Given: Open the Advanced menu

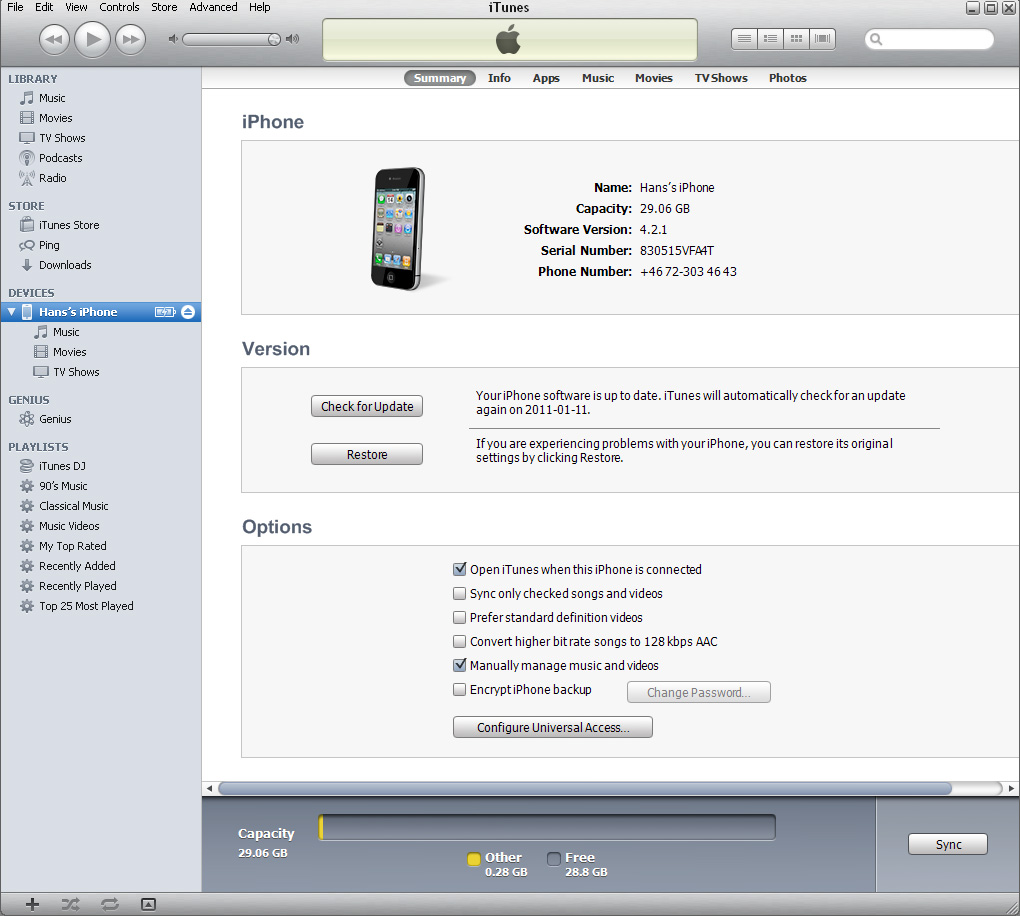Looking at the screenshot, I should click(x=213, y=7).
